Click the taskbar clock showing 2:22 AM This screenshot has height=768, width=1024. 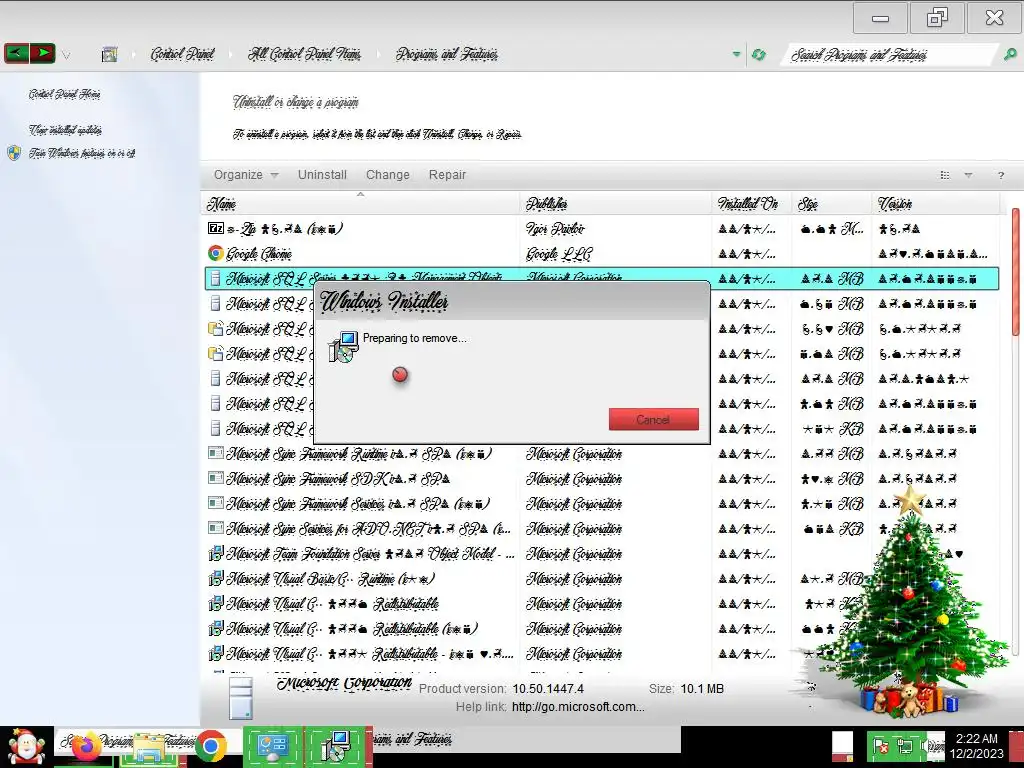pos(976,746)
